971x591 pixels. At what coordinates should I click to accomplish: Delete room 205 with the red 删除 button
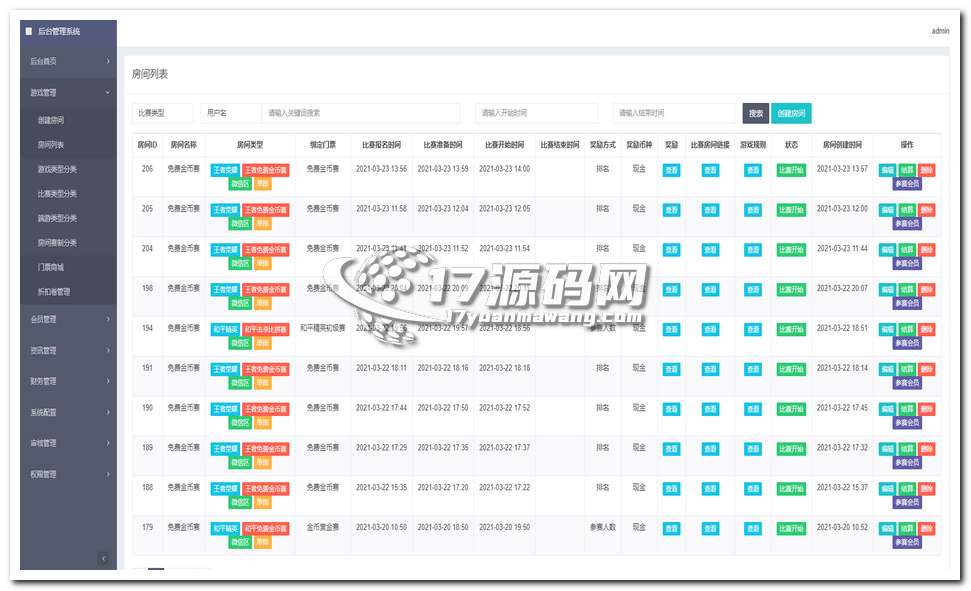(927, 210)
